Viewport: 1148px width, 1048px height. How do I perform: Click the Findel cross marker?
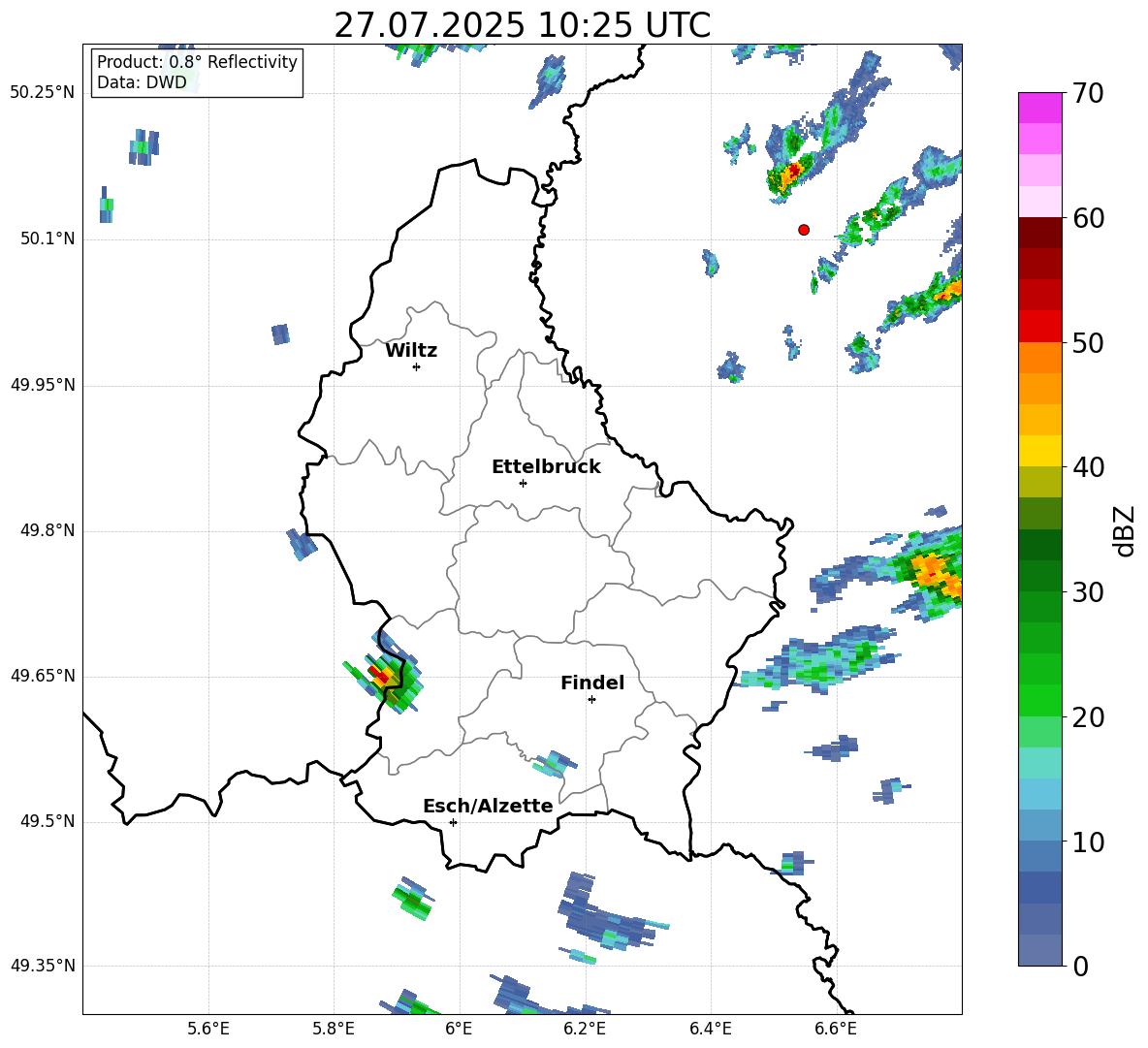point(592,700)
